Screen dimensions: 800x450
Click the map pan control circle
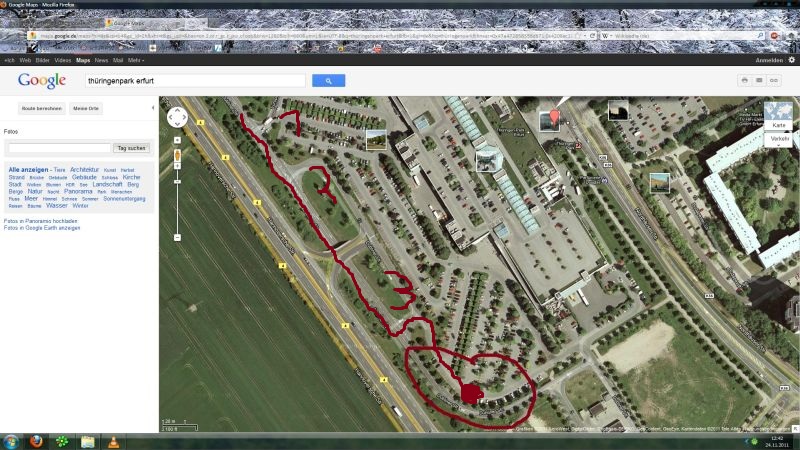click(177, 117)
